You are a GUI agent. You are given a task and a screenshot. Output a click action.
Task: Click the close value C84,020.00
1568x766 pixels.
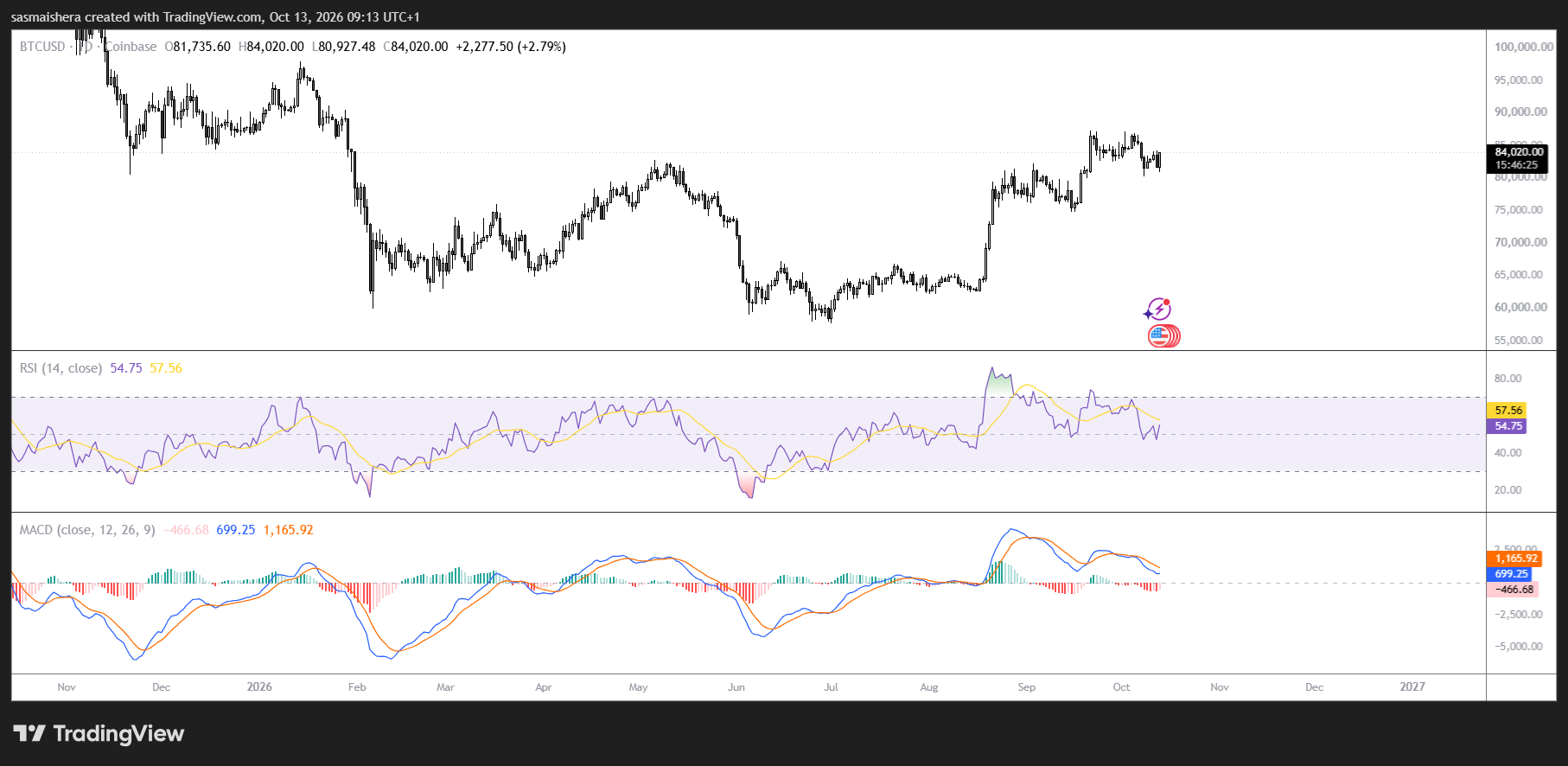[416, 47]
